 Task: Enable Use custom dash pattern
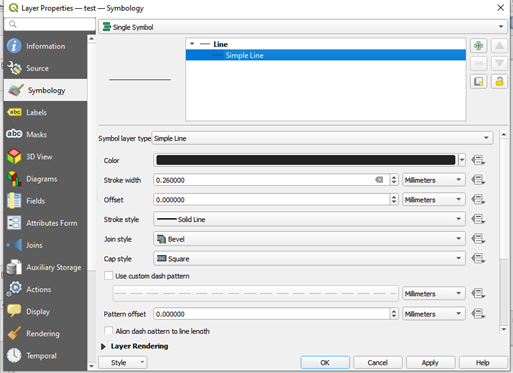108,276
